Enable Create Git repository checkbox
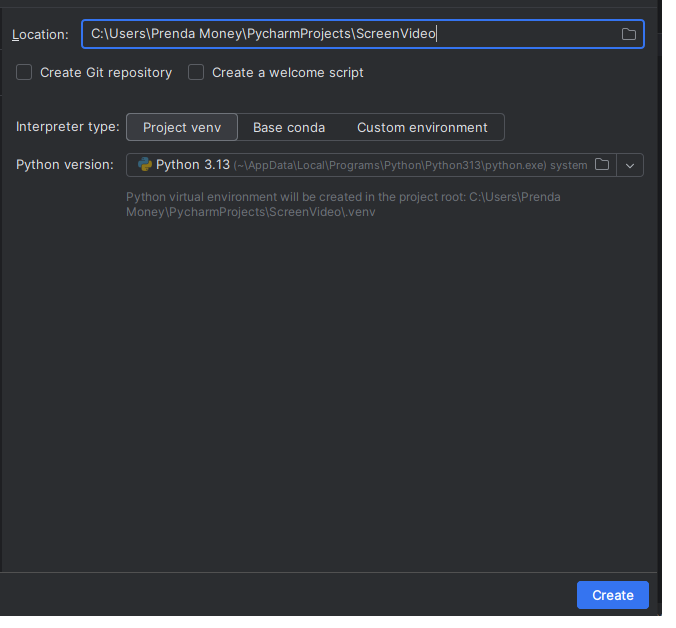This screenshot has height=628, width=676. (24, 72)
